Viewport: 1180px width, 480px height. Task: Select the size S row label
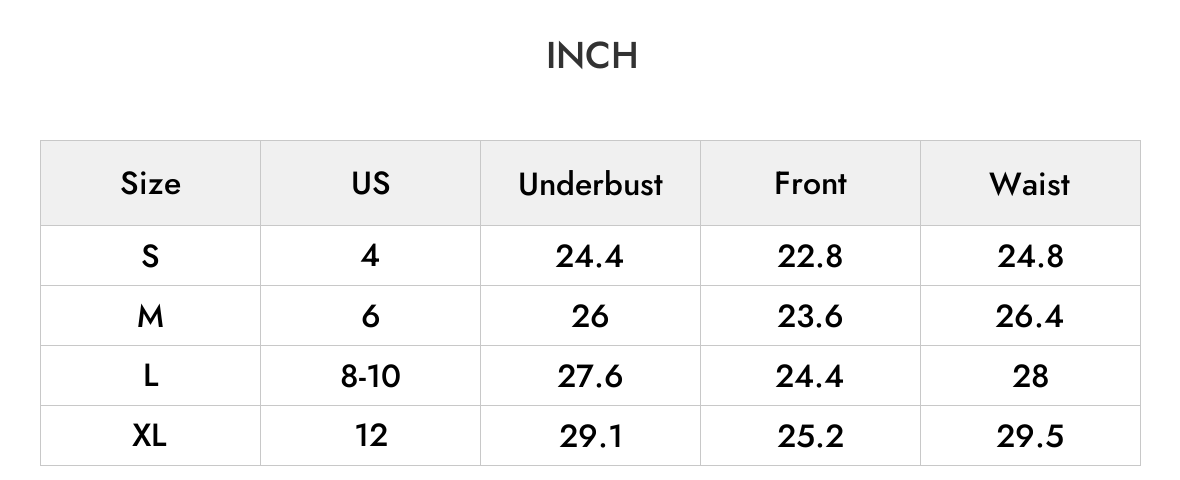click(151, 257)
